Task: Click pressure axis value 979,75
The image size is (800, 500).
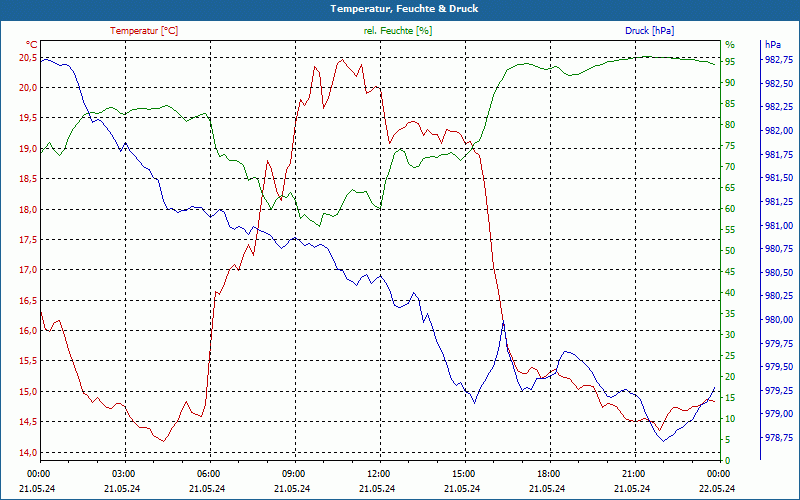Action: pyautogui.click(x=779, y=343)
